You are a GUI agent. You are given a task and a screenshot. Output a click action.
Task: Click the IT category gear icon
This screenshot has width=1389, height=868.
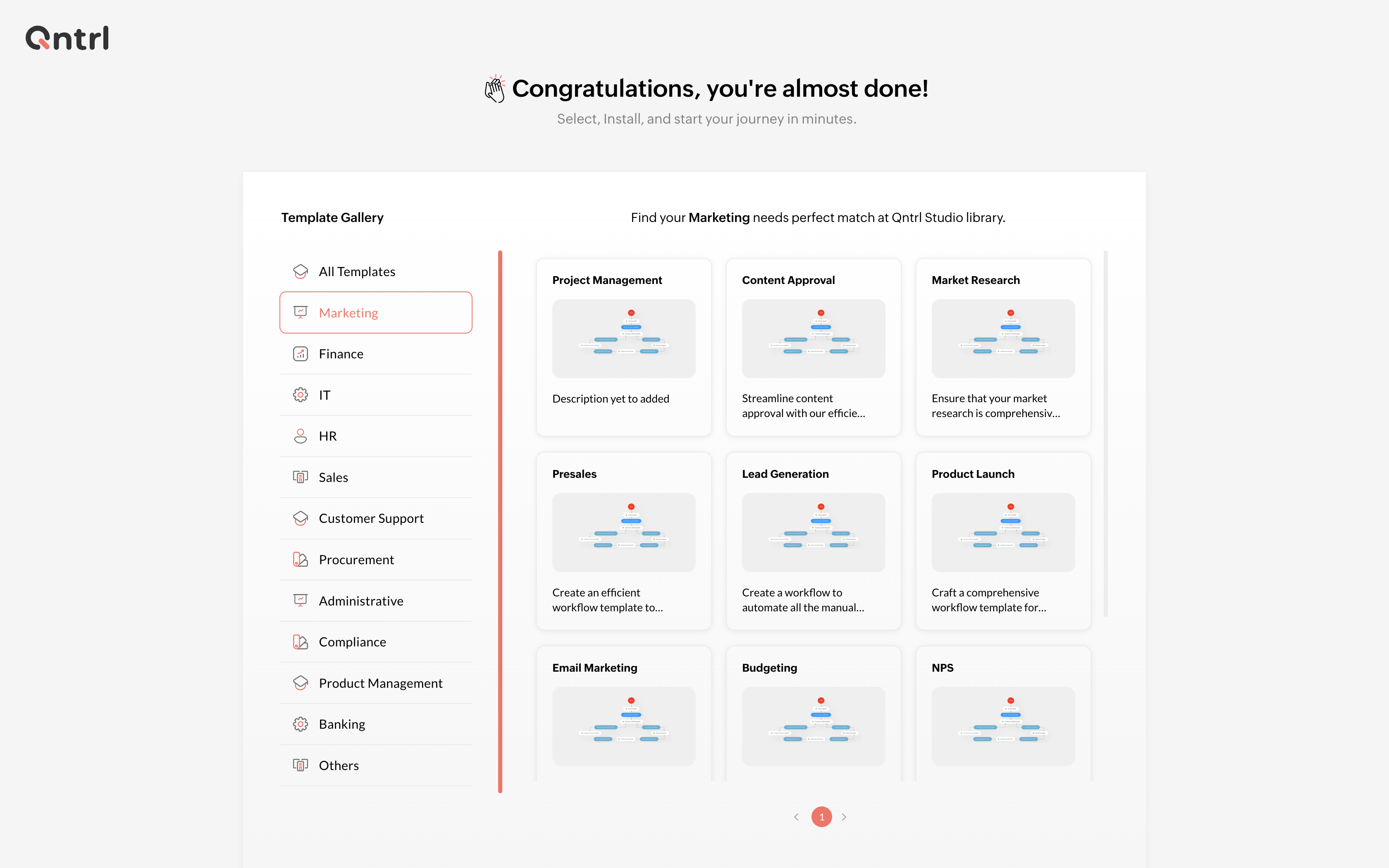(300, 395)
